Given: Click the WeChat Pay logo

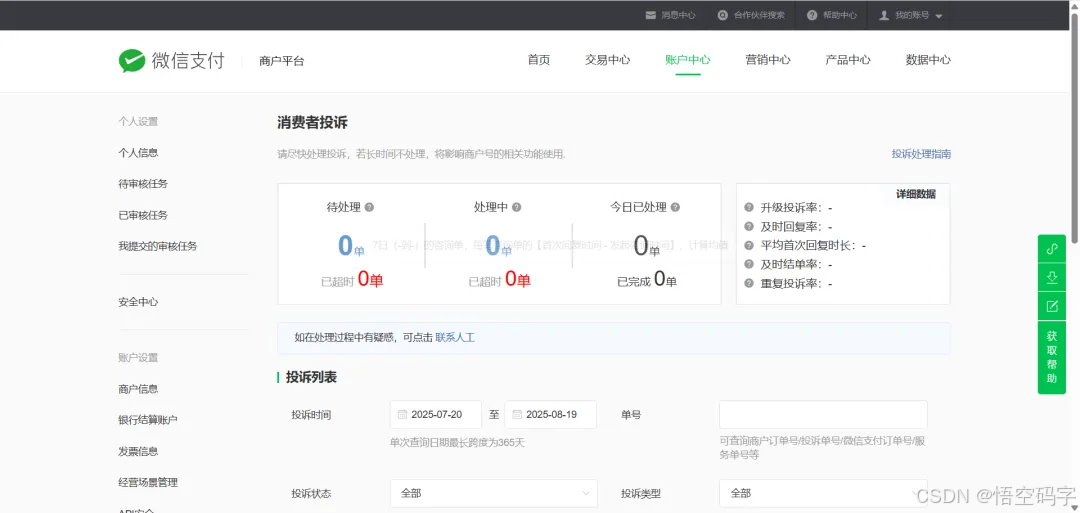Looking at the screenshot, I should tap(172, 61).
